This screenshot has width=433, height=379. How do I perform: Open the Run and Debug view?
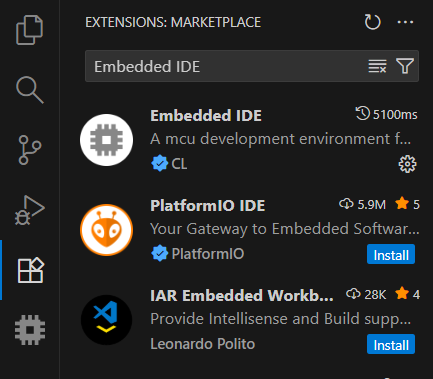click(x=30, y=210)
